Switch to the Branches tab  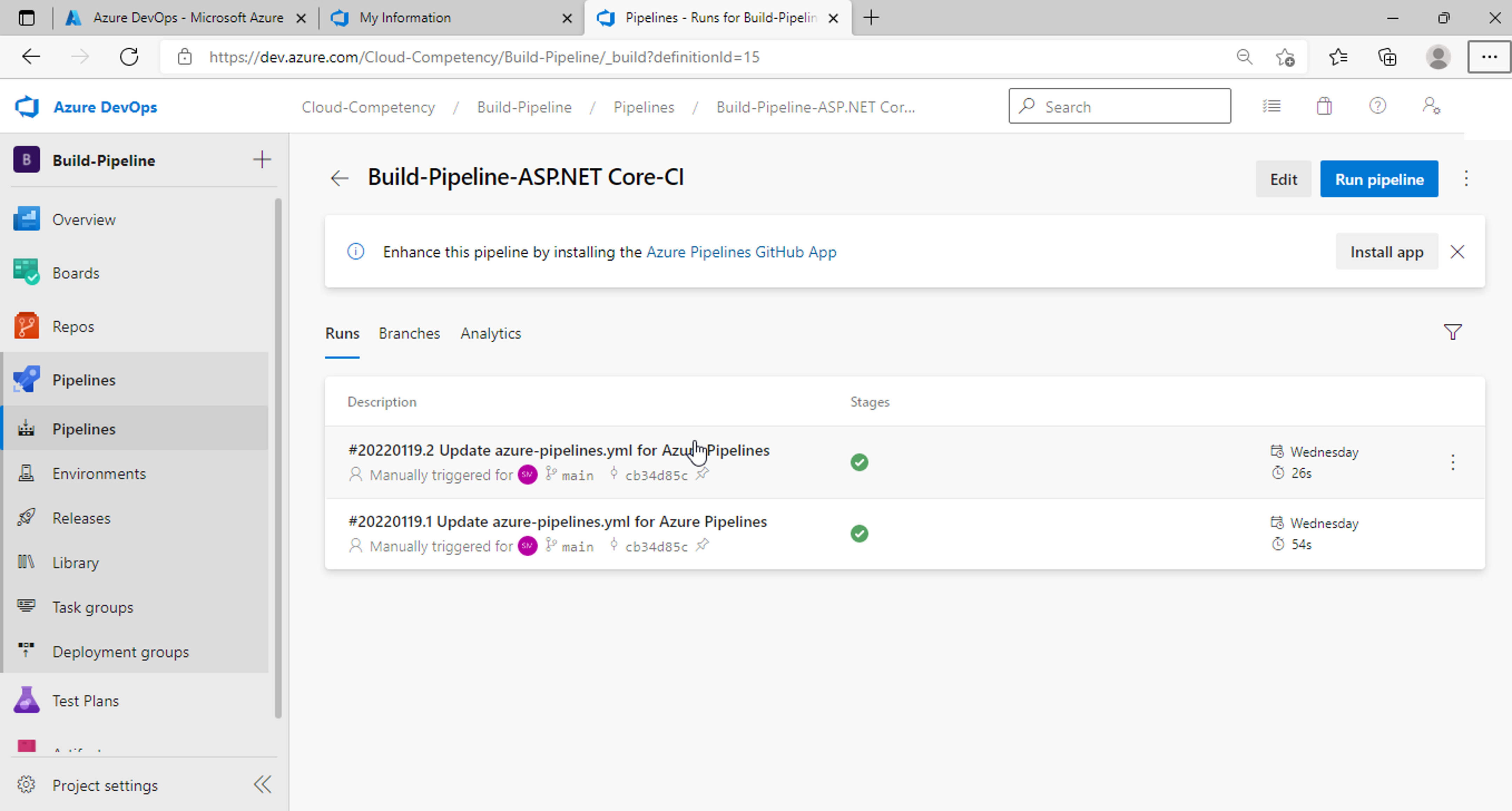click(x=409, y=333)
